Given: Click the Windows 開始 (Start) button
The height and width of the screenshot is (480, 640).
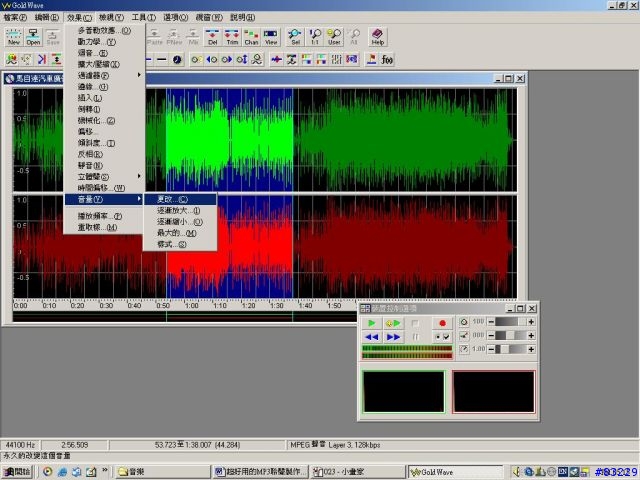Looking at the screenshot, I should coord(17,472).
